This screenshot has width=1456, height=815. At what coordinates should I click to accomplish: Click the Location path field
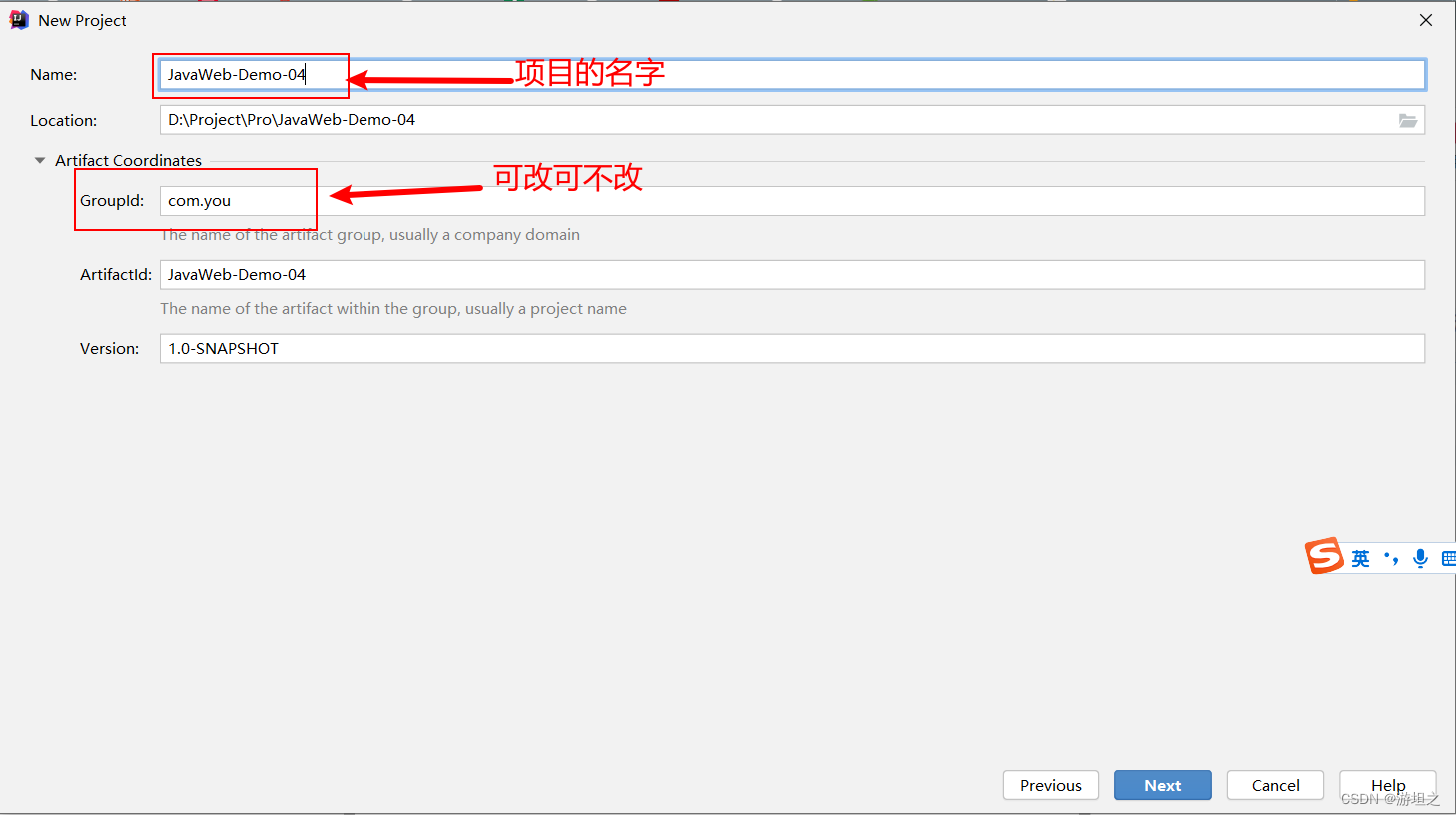pos(779,120)
